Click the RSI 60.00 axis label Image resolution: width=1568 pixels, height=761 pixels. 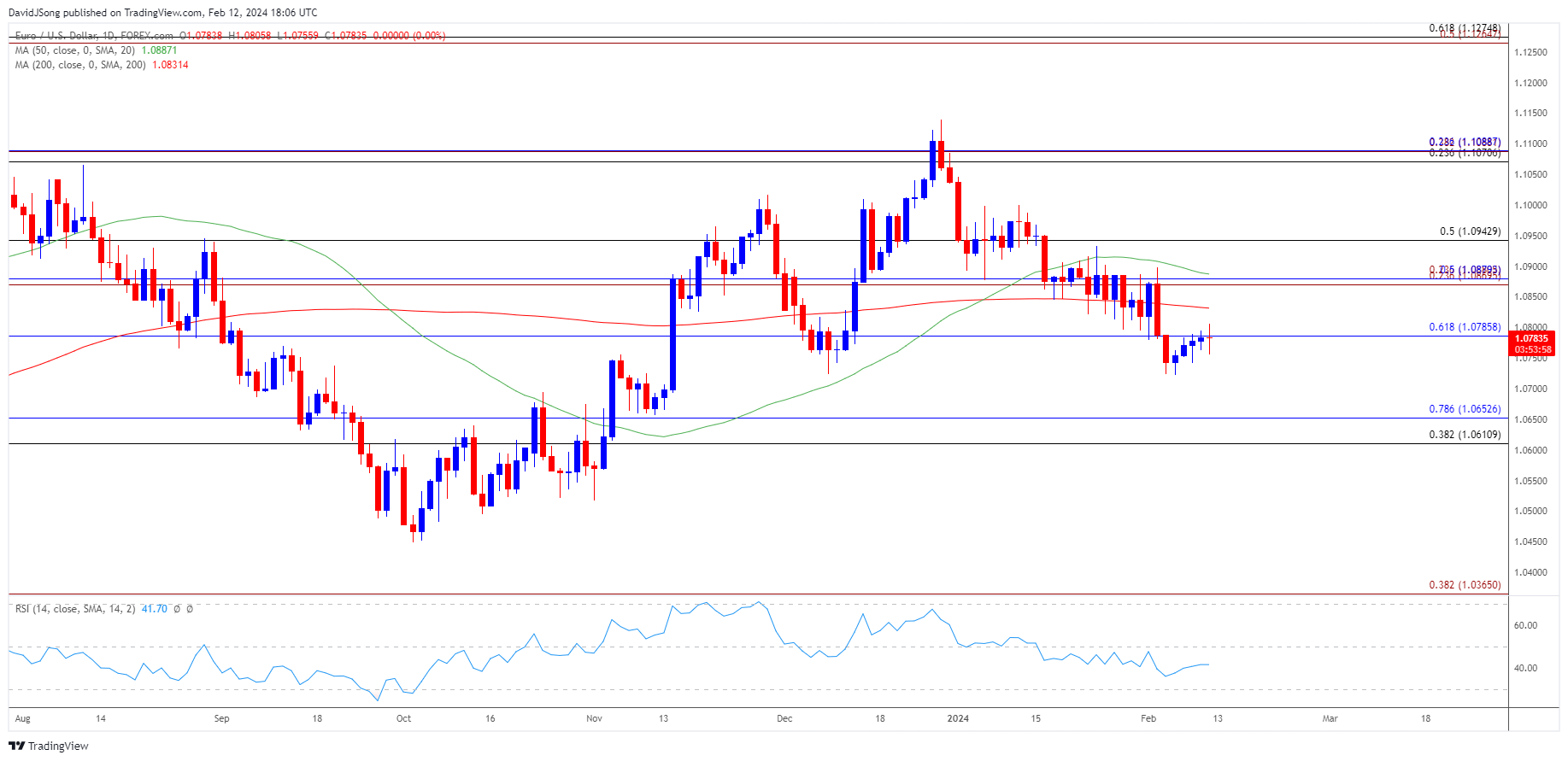[1525, 625]
